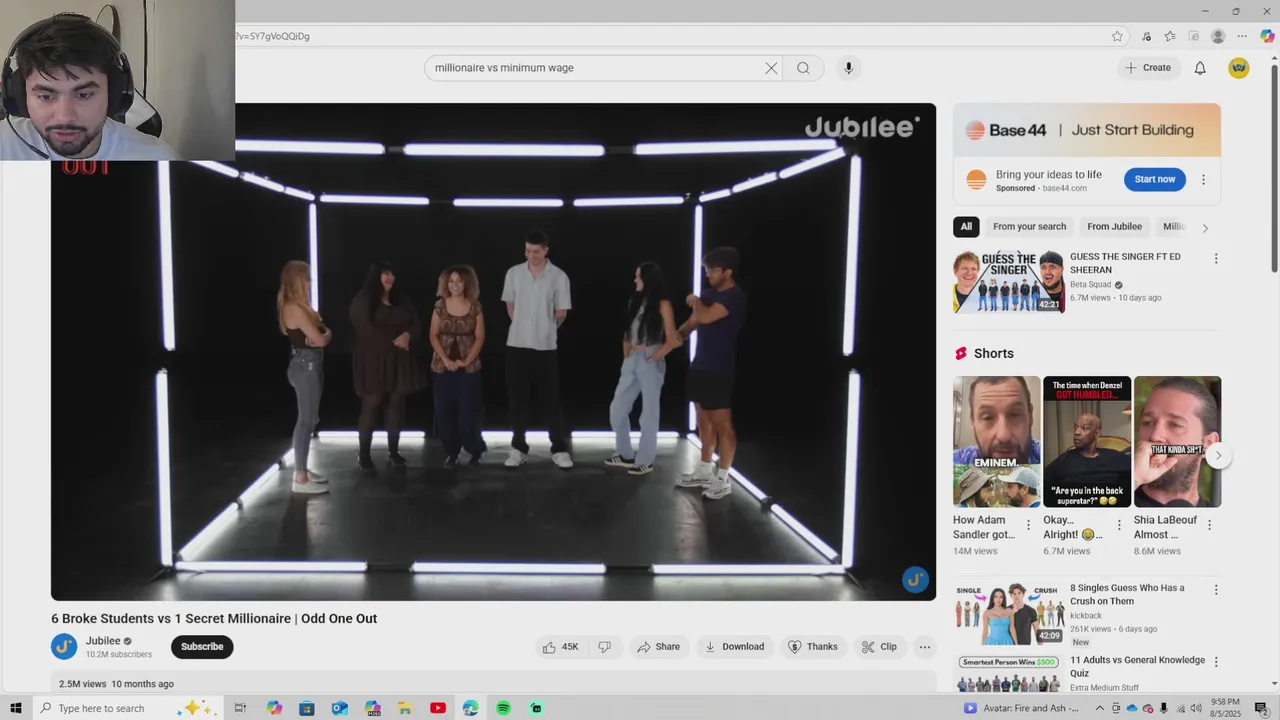Open the Copilot sidebar icon in browser
The image size is (1280, 720).
1267,36
